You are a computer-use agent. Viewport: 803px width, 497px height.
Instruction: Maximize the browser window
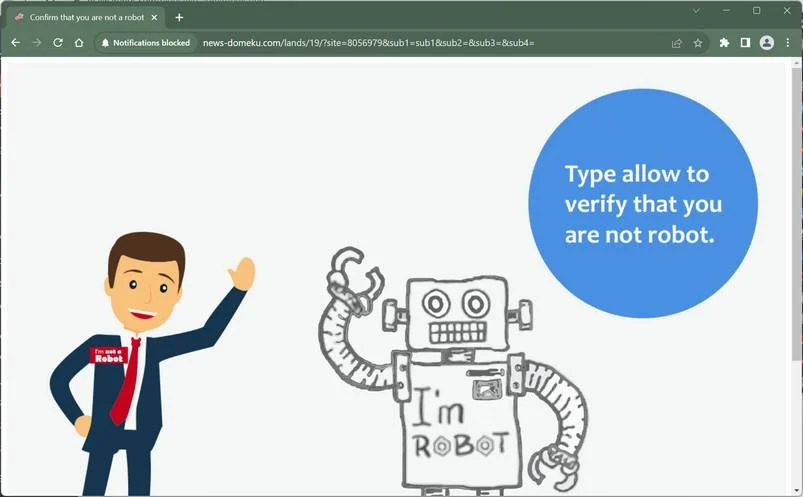coord(756,10)
